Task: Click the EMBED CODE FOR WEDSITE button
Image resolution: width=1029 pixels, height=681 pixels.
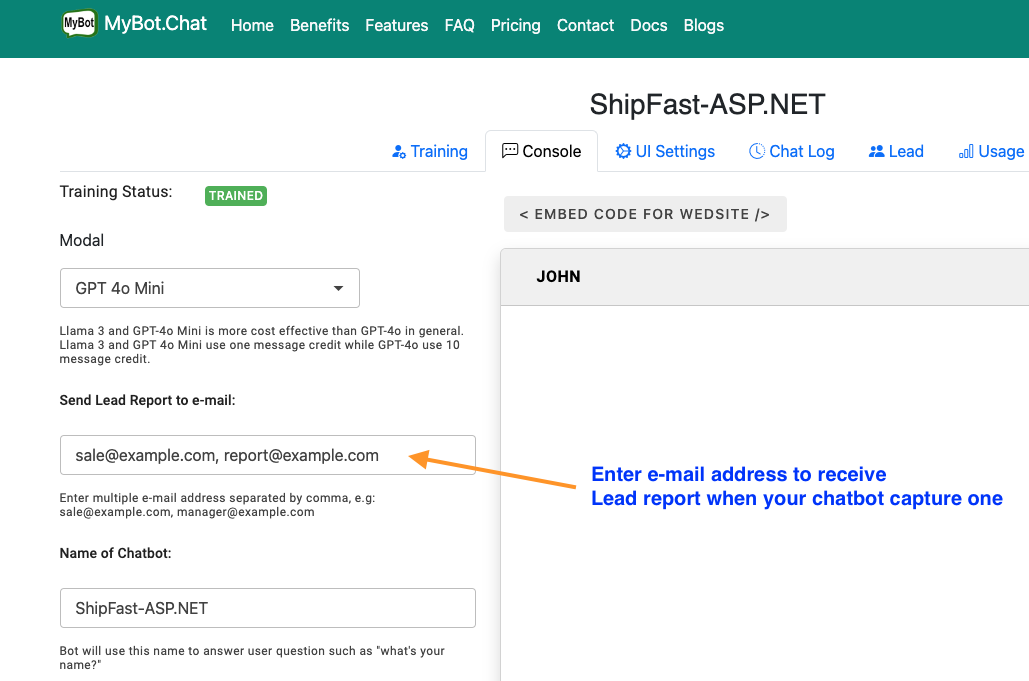Action: coord(644,213)
